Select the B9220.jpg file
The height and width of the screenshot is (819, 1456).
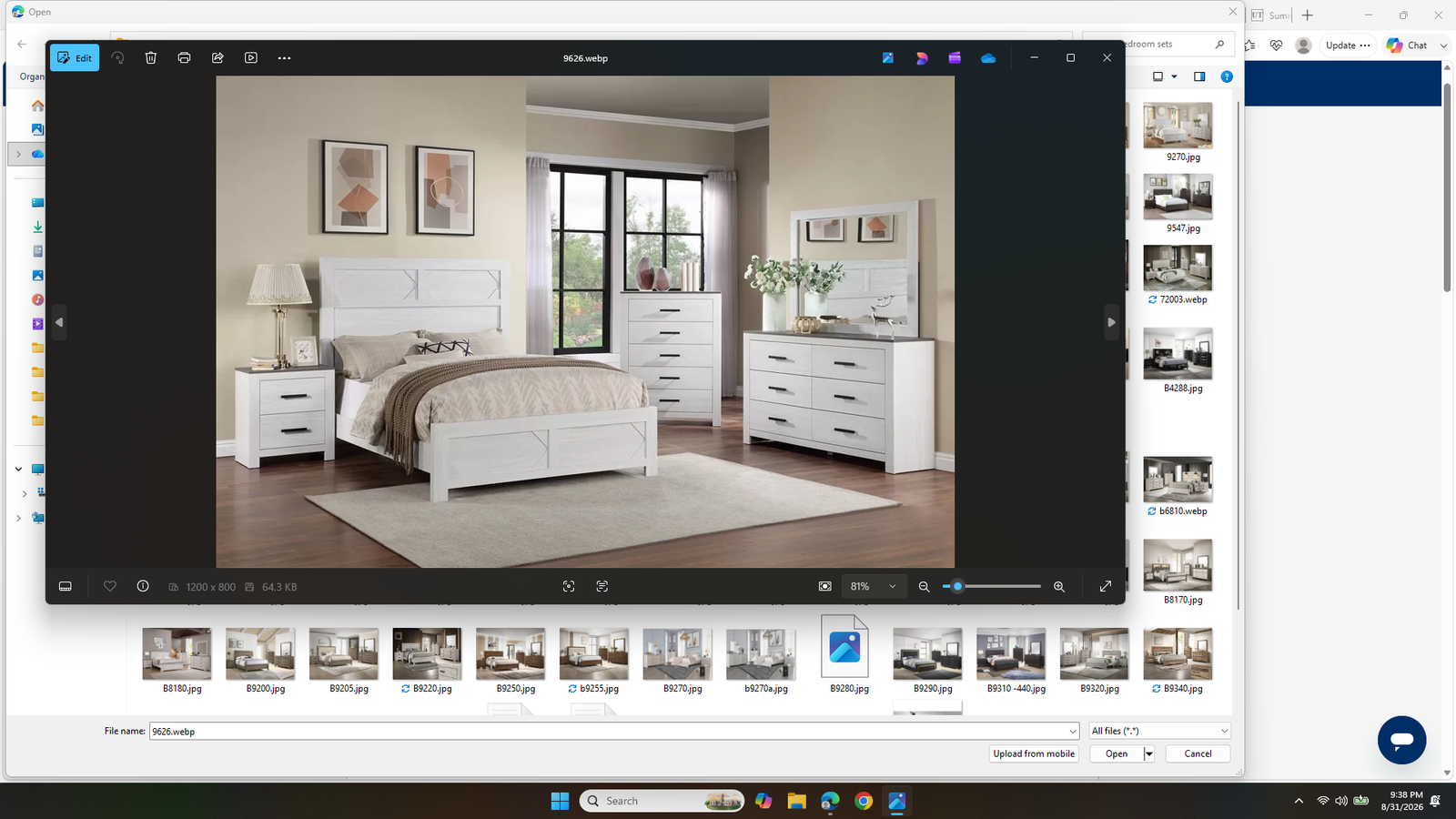428,661
